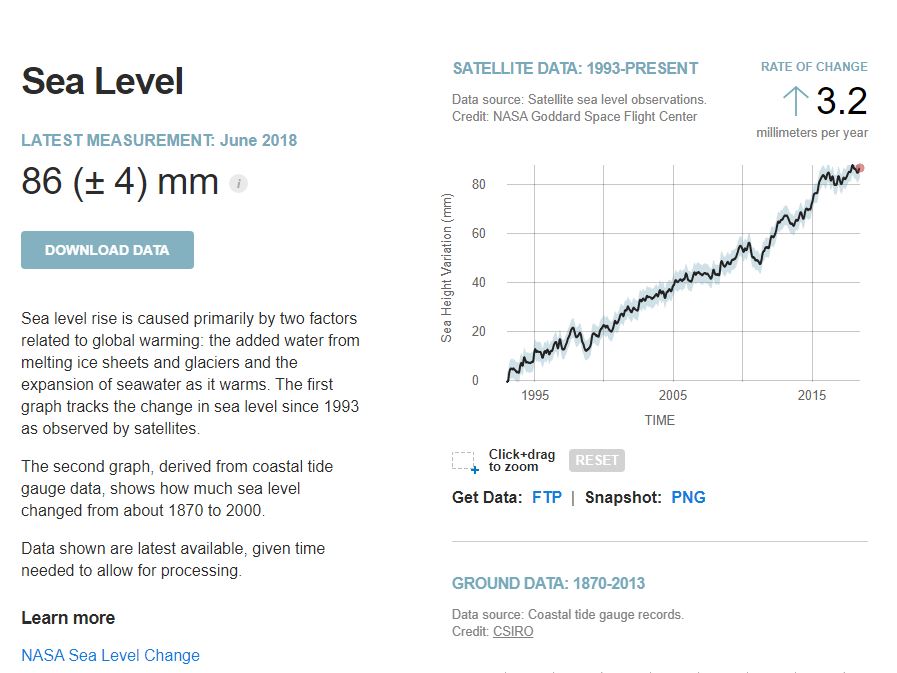Click the Sea Height Variation axis label
This screenshot has height=673, width=897.
449,271
